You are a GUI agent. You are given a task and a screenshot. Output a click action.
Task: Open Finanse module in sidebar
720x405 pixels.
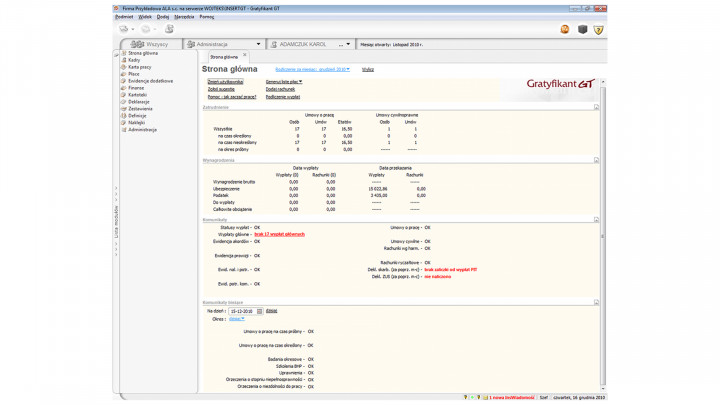pyautogui.click(x=137, y=87)
